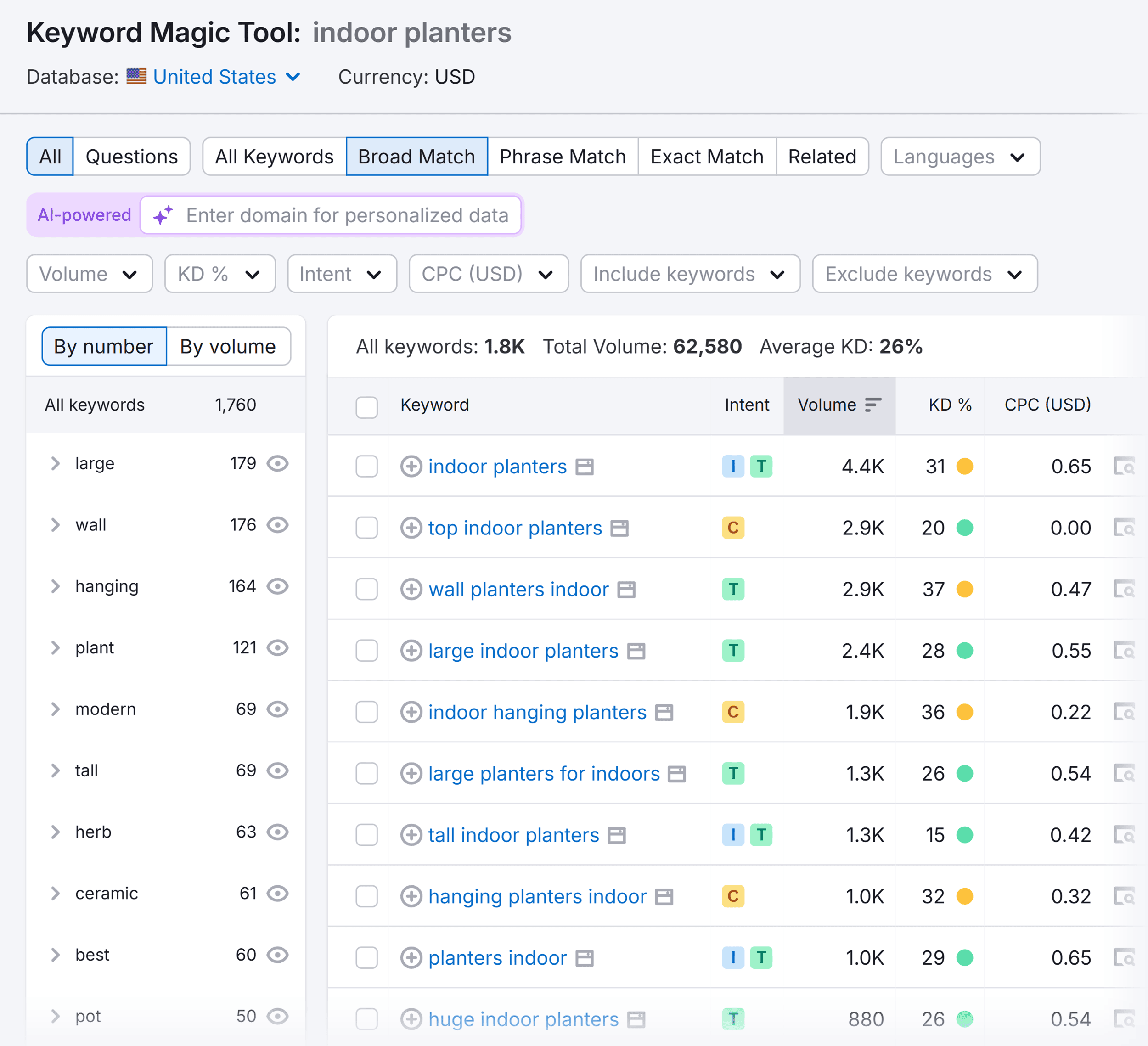The image size is (1148, 1046).
Task: Click the Transactional intent badge on "wall planters indoor"
Action: pos(733,589)
